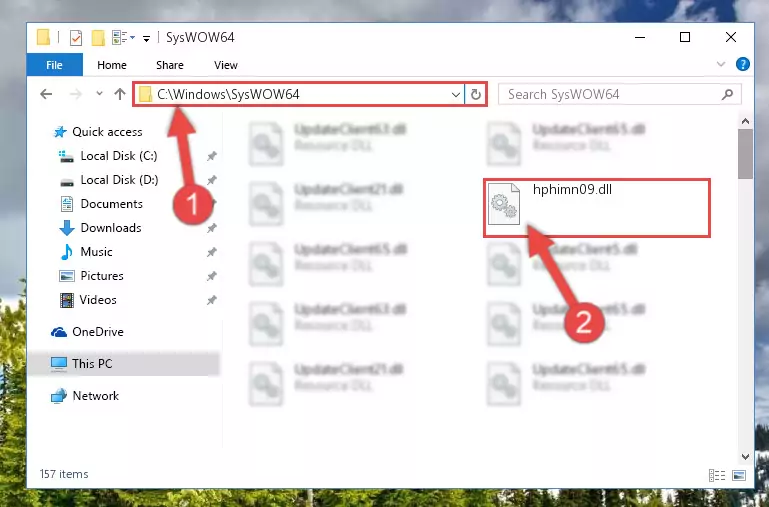Click the pin icon beside Pictures
769x507 pixels.
coord(211,276)
